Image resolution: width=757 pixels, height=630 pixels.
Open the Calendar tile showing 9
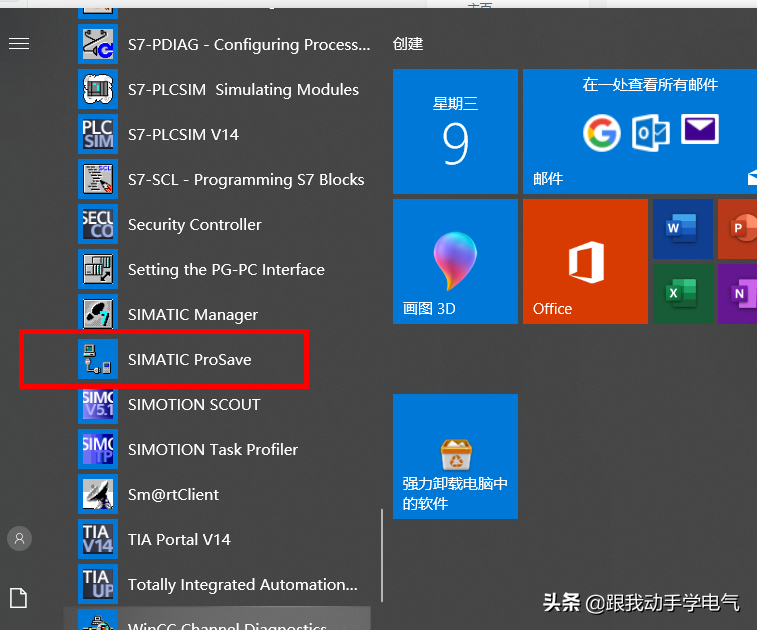tap(455, 131)
